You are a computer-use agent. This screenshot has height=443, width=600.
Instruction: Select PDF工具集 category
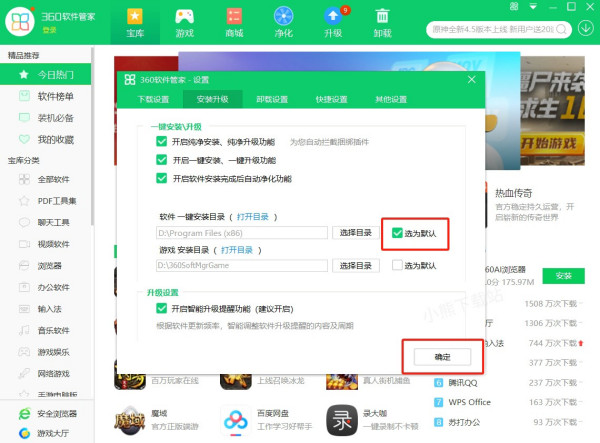coord(46,201)
